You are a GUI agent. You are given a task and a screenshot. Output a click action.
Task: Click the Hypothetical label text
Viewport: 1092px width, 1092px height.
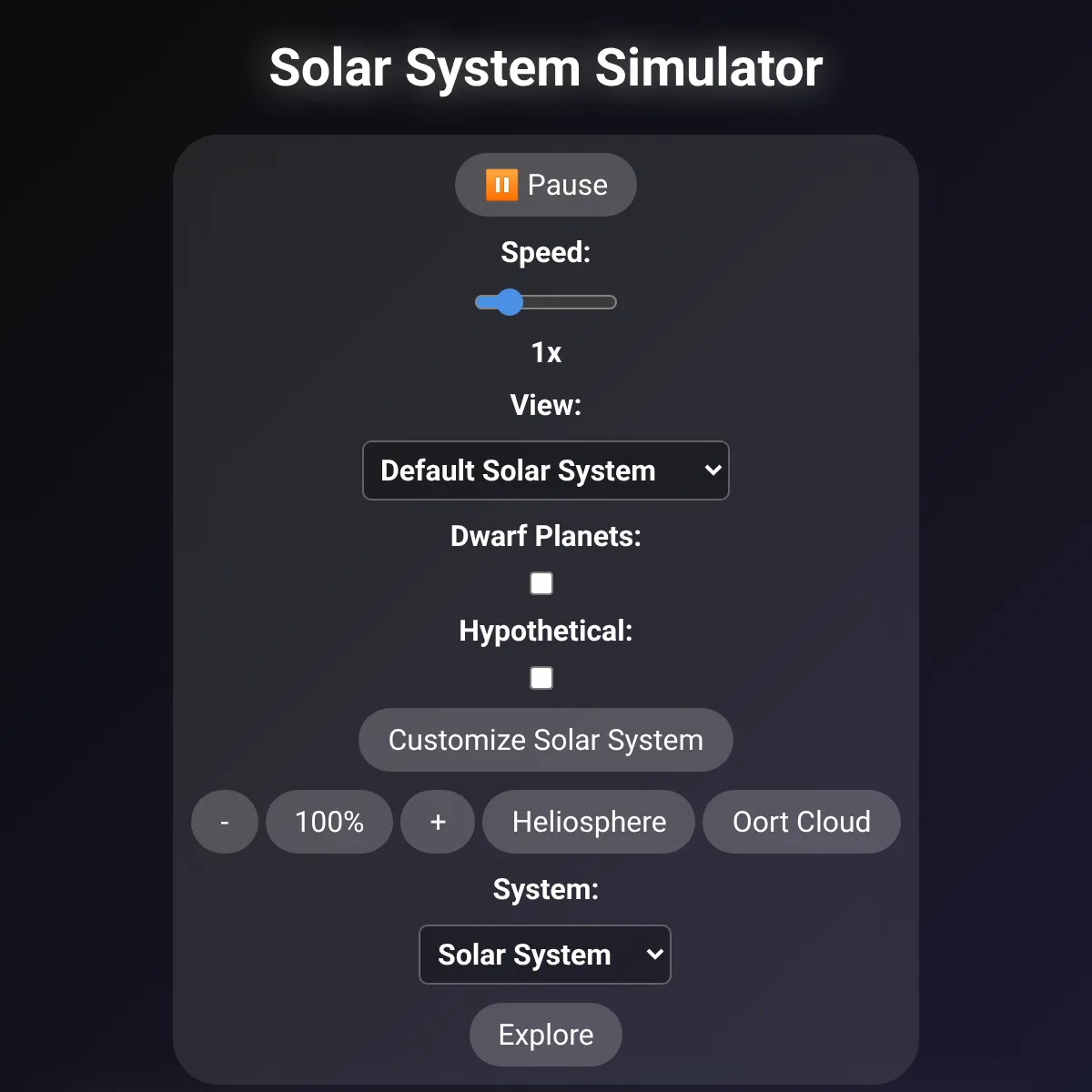(546, 631)
